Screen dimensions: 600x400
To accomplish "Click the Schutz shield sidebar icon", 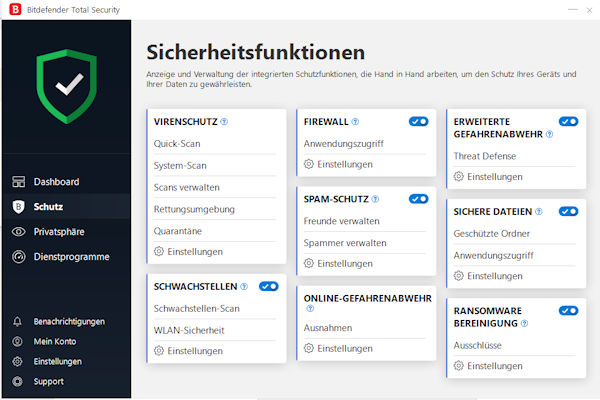I will coord(18,207).
